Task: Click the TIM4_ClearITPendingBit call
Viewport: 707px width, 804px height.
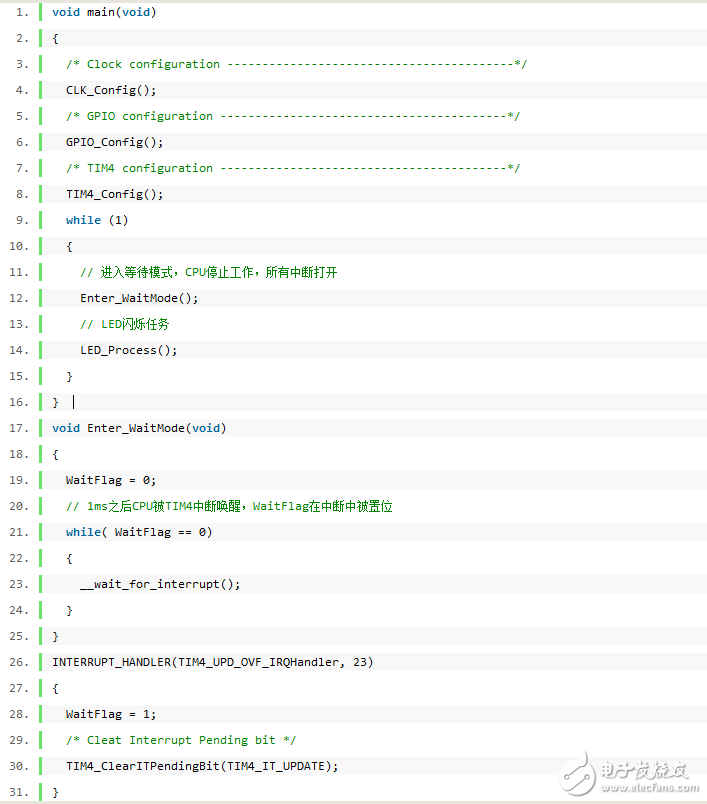Action: (202, 766)
